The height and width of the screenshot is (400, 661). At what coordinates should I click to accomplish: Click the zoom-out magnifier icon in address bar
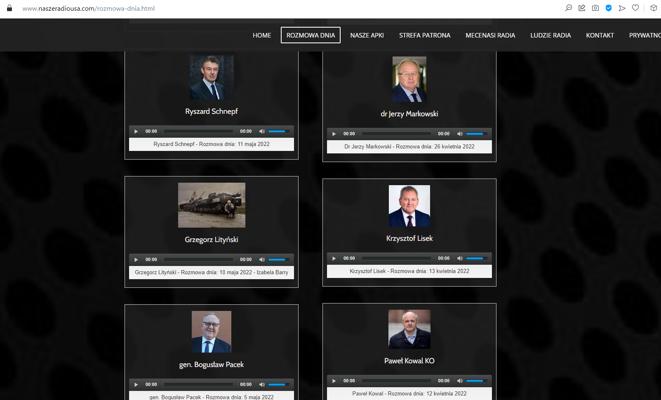(x=569, y=8)
